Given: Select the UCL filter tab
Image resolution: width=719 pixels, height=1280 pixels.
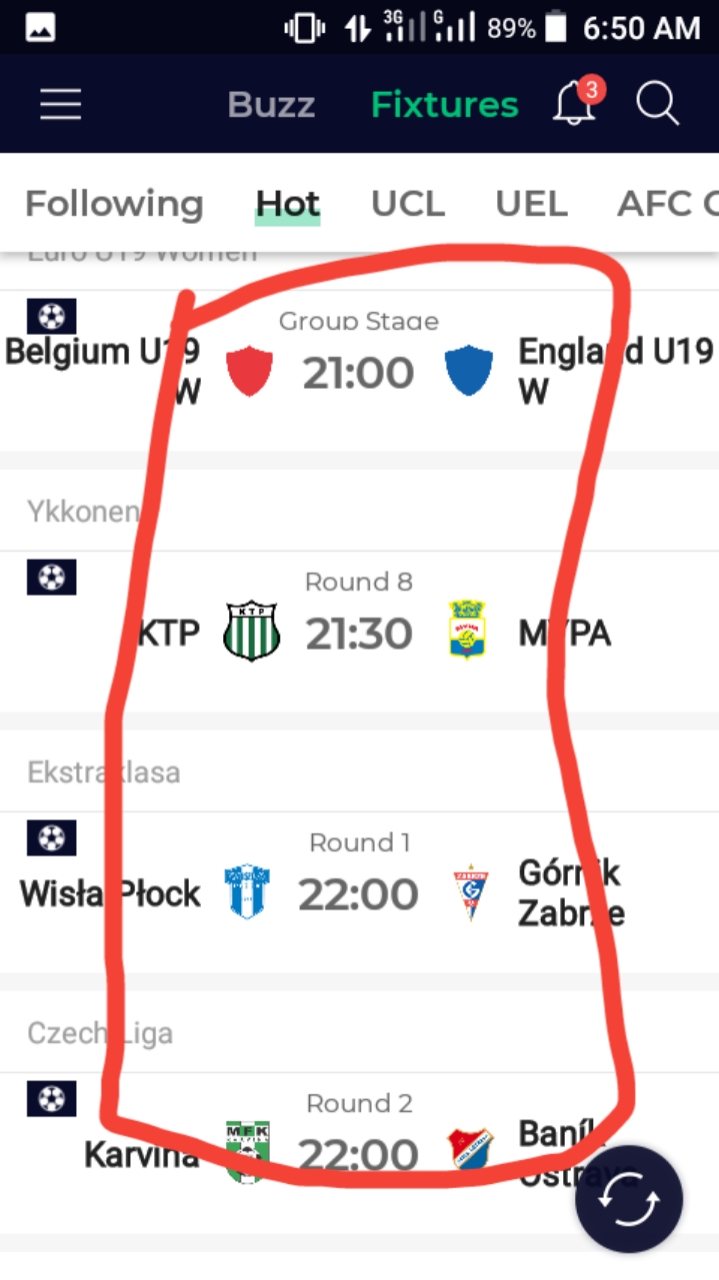Looking at the screenshot, I should click(408, 204).
